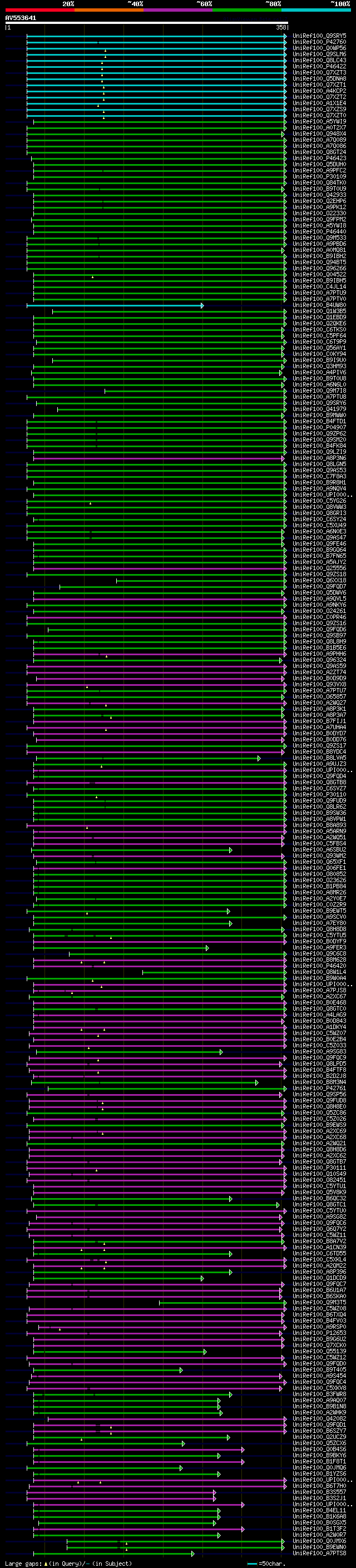The width and height of the screenshot is (356, 1568).
Task: Click the UniRef100_A9SG83 label
Action: [x=319, y=1052]
